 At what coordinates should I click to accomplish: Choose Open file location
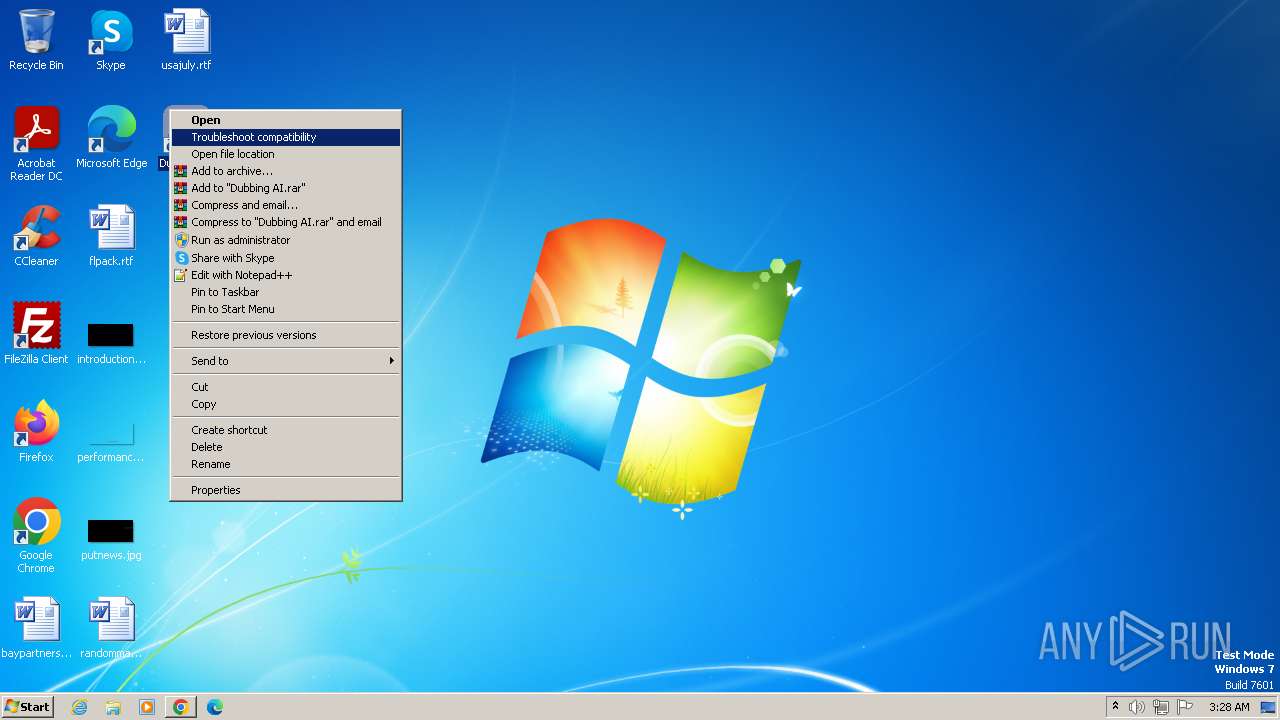(286, 154)
